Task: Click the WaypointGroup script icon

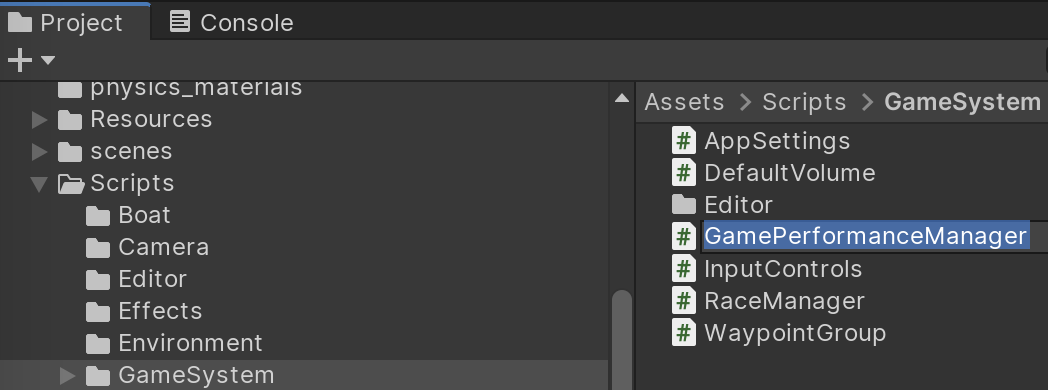Action: [683, 333]
